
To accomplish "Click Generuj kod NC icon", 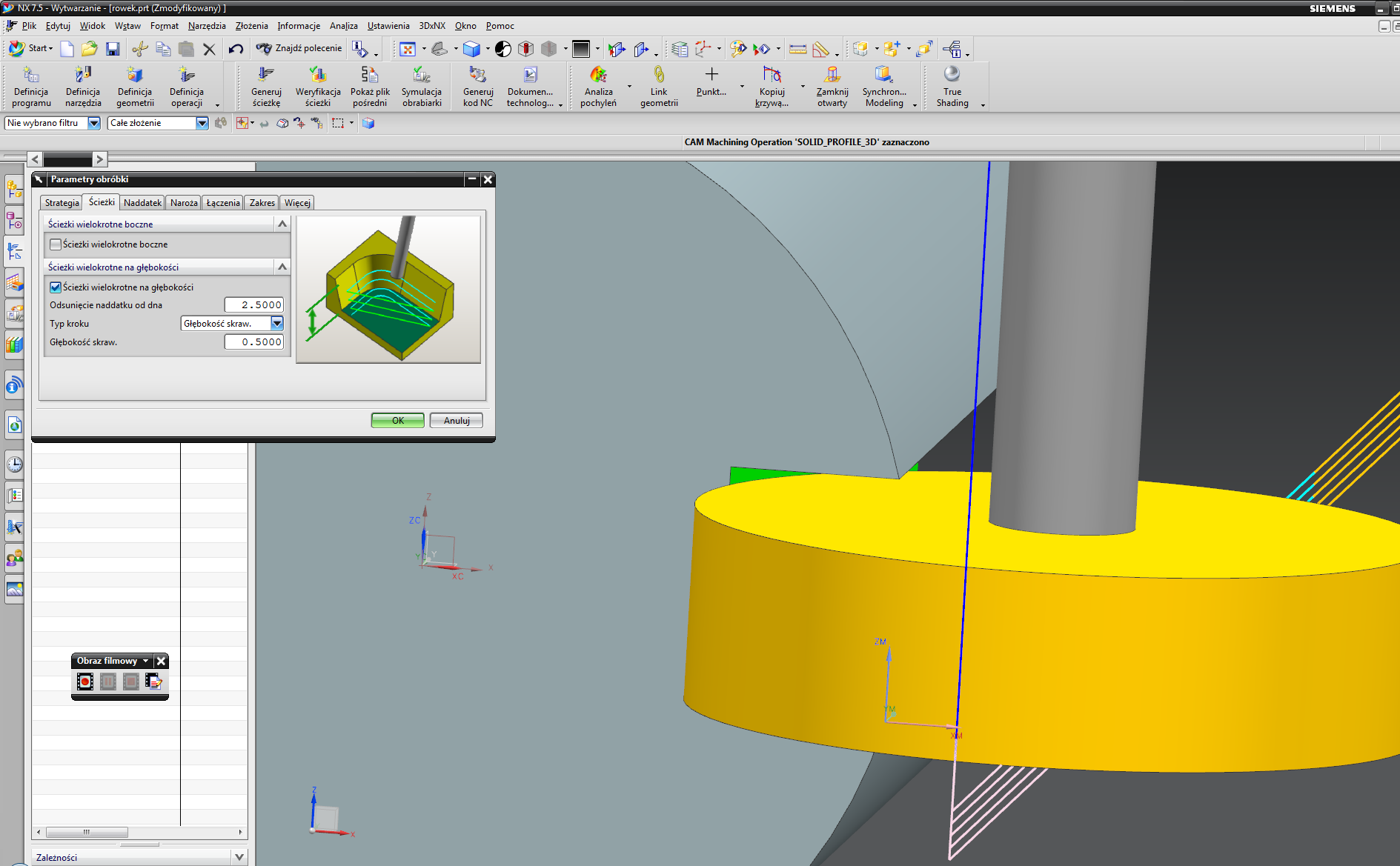I will coord(478,86).
